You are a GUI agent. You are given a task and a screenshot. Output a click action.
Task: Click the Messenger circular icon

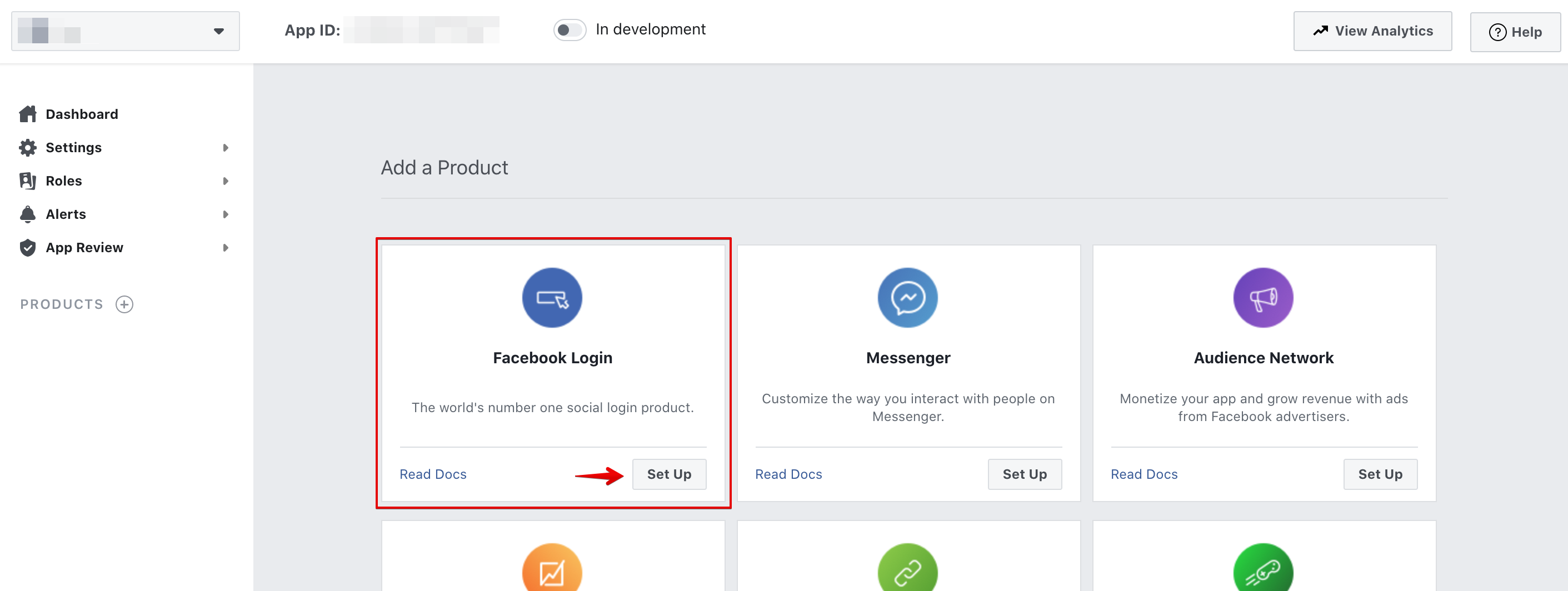pyautogui.click(x=907, y=298)
